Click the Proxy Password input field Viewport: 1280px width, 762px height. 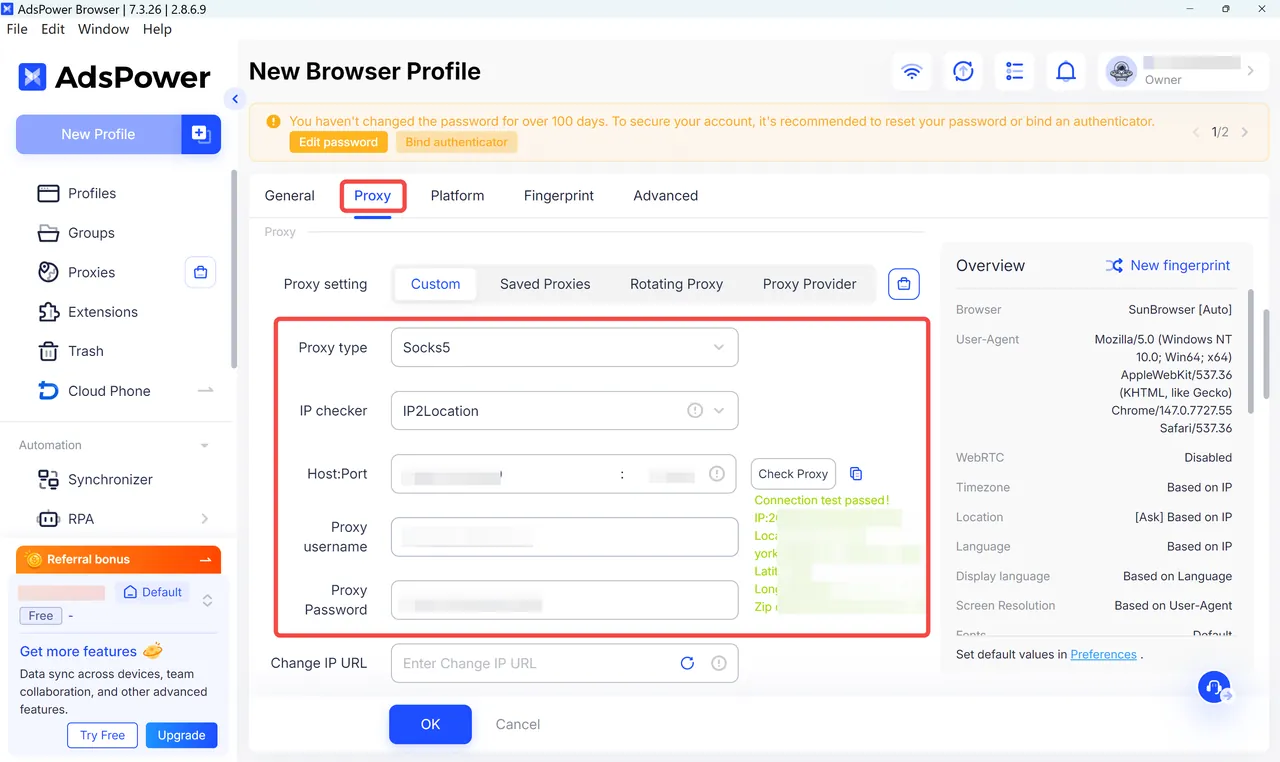point(564,600)
